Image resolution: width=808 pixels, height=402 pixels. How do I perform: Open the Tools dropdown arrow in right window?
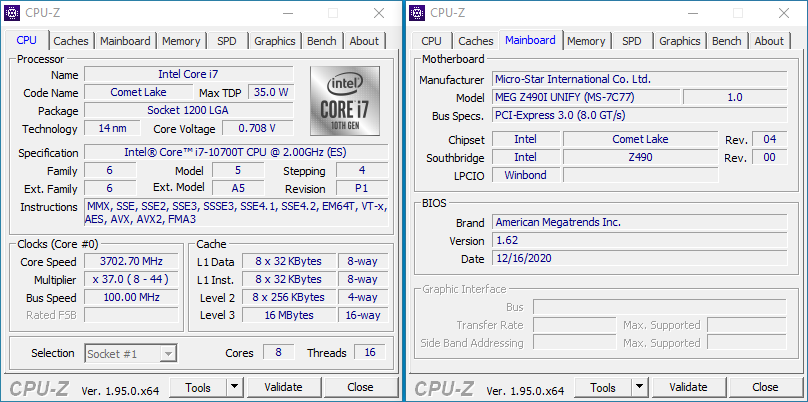[639, 387]
